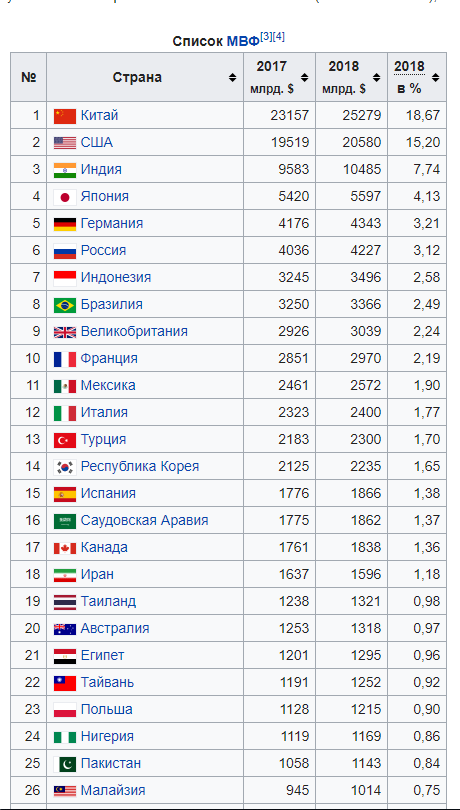This screenshot has width=460, height=810.
Task: Click the United Kingdom flag icon
Action: click(x=65, y=332)
